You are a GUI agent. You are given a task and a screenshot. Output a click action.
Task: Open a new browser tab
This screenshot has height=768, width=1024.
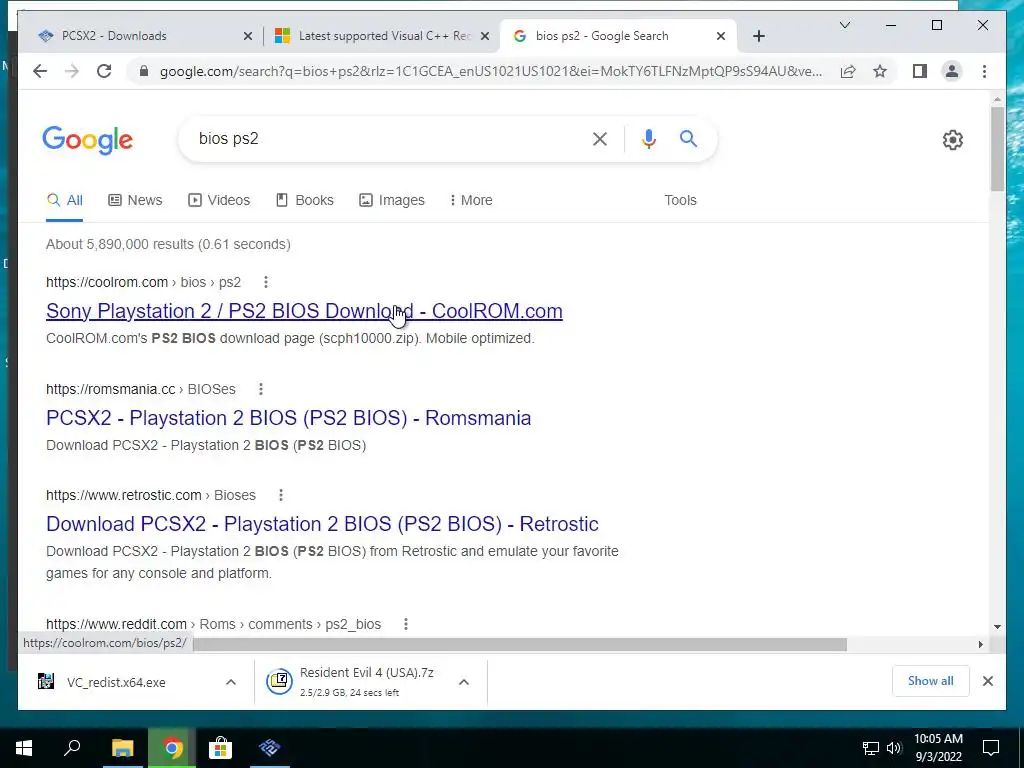759,36
